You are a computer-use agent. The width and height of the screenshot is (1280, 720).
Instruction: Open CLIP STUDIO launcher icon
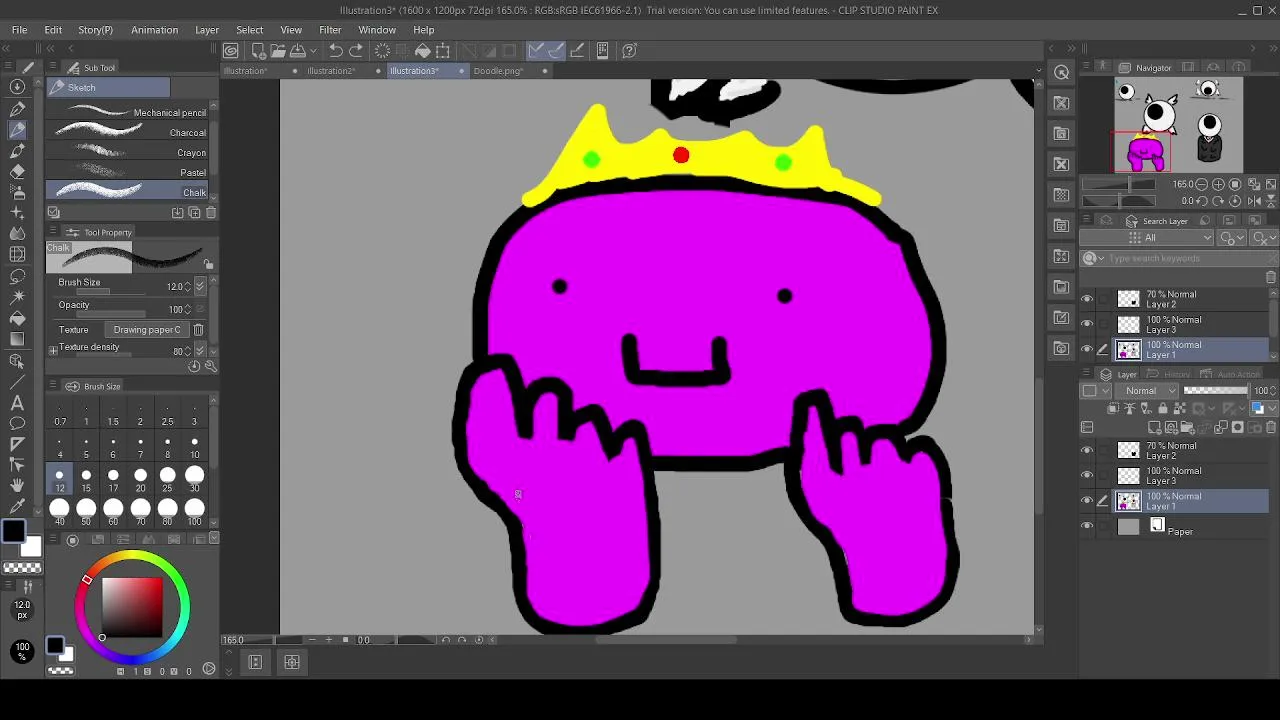231,50
